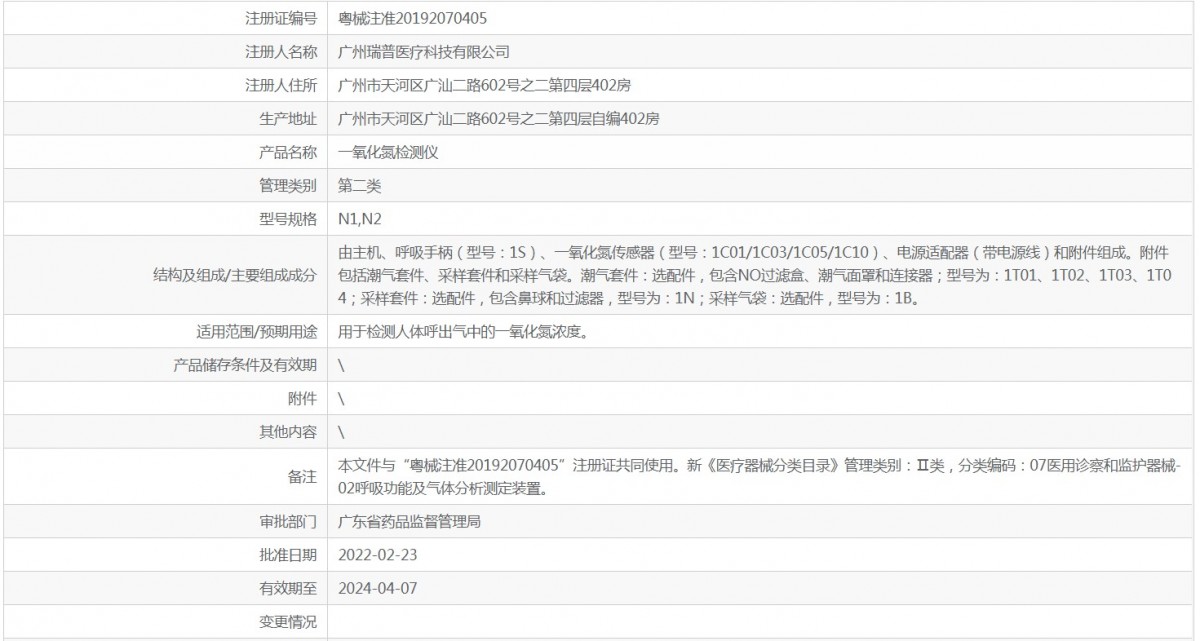Click the 变更情况 label
This screenshot has height=641, width=1200.
(288, 623)
